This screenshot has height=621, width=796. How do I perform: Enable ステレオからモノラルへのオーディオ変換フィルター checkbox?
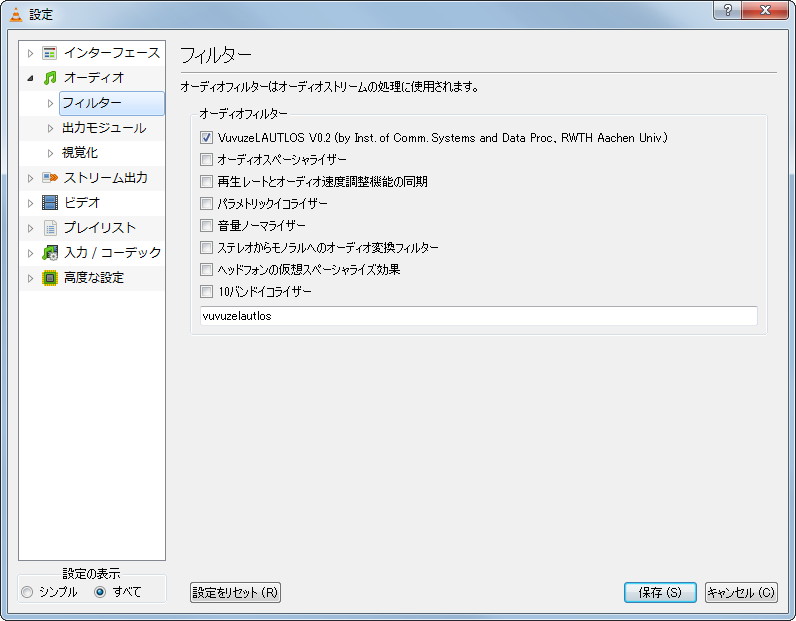coord(206,247)
